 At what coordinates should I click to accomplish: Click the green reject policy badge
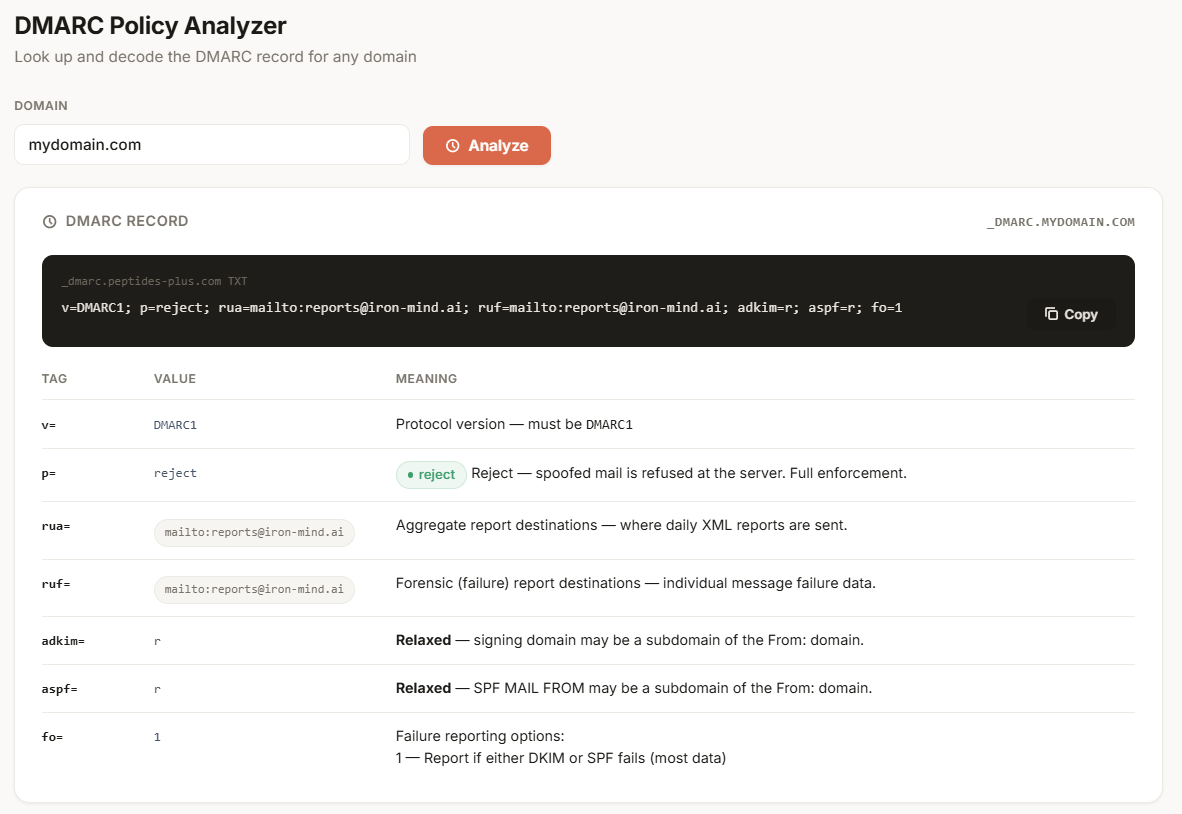point(431,475)
